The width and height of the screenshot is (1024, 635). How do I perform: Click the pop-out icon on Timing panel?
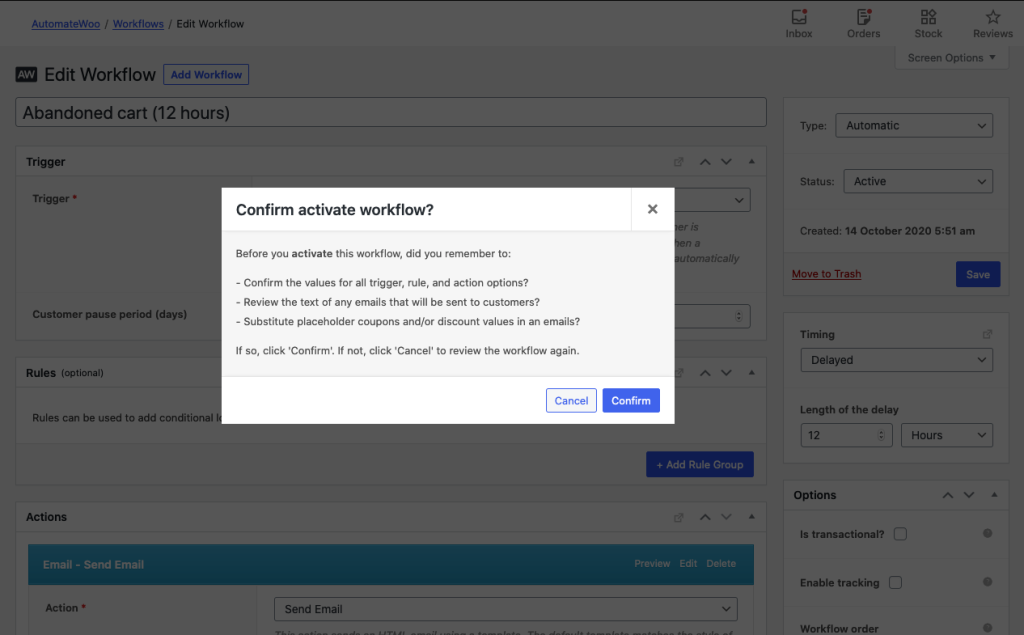click(x=987, y=333)
